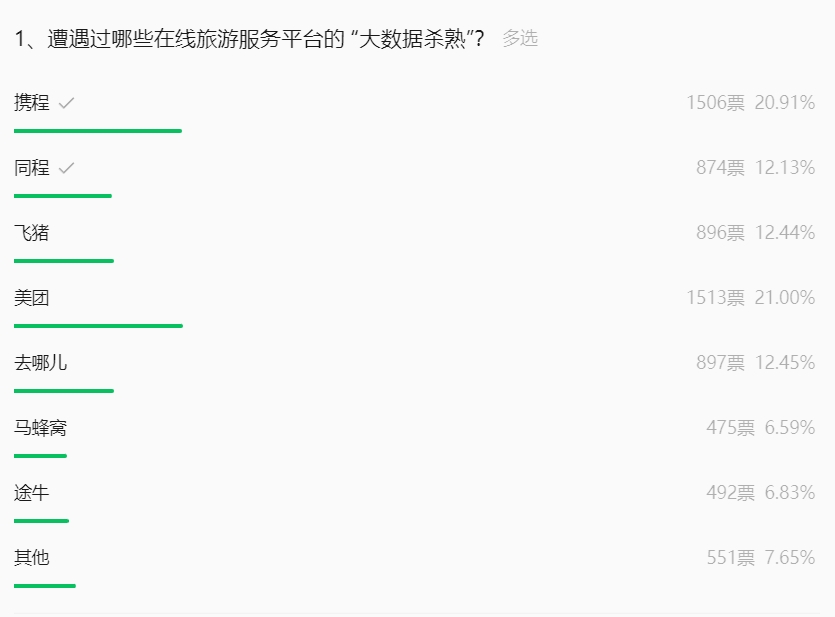Choose the 飞猪 option
835x617 pixels.
[x=32, y=233]
